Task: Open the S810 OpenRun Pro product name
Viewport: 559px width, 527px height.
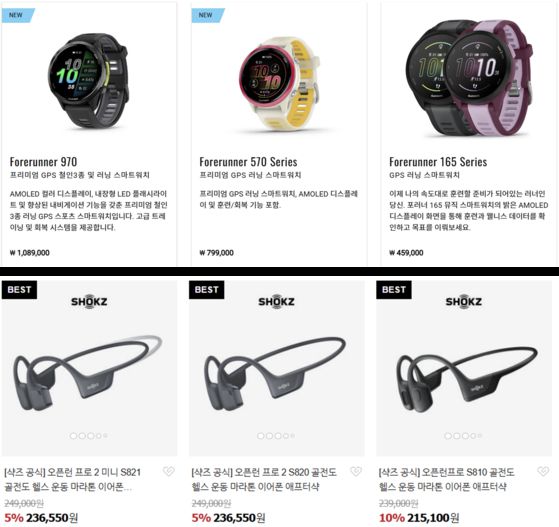Action: coord(446,479)
